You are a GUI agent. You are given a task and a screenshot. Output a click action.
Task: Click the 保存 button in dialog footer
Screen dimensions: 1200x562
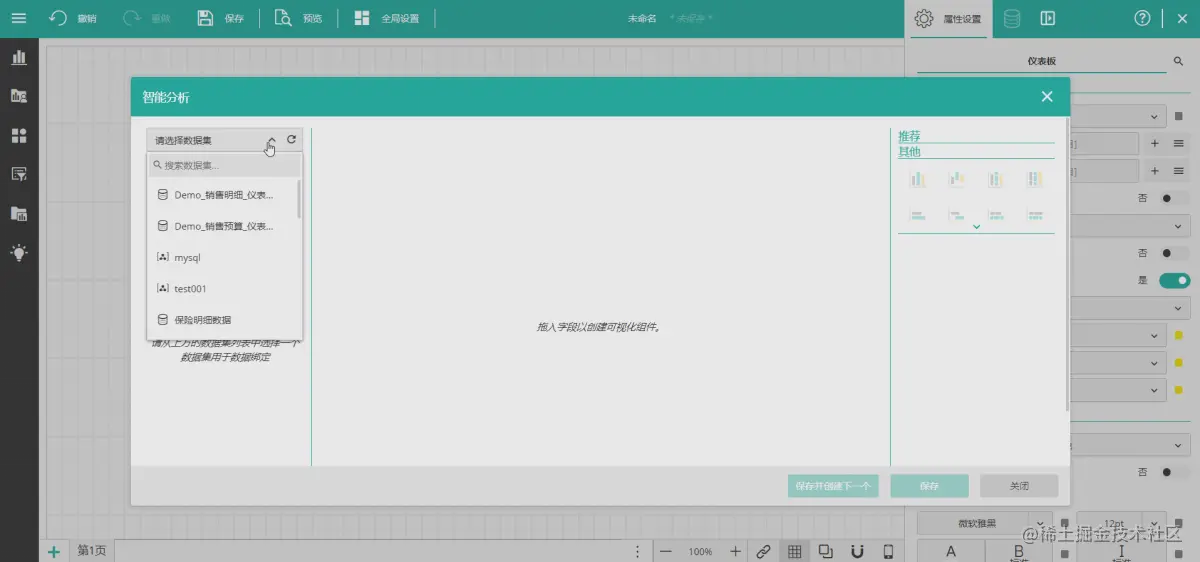930,486
